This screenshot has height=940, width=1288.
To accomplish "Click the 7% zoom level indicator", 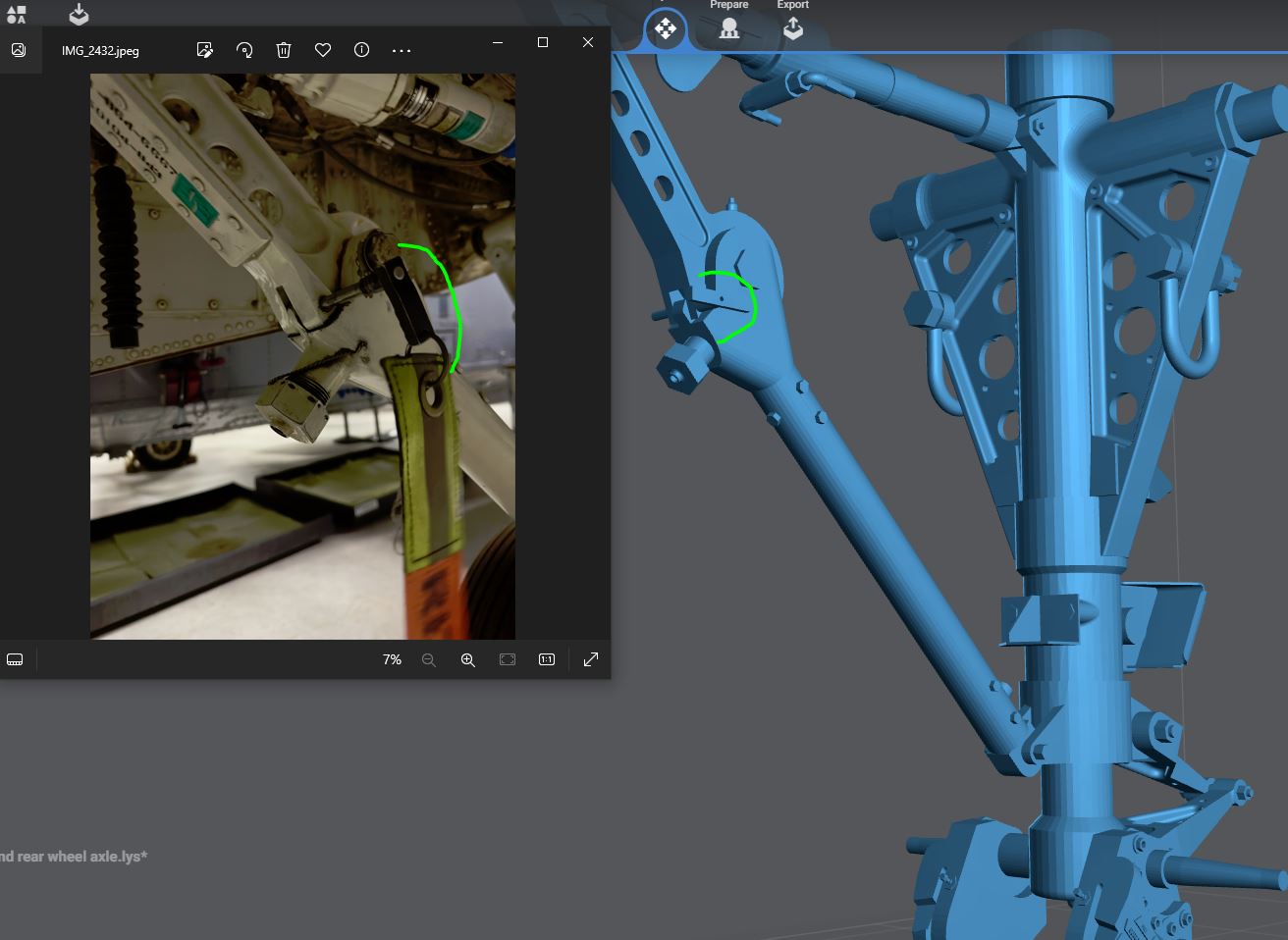I will click(x=392, y=659).
